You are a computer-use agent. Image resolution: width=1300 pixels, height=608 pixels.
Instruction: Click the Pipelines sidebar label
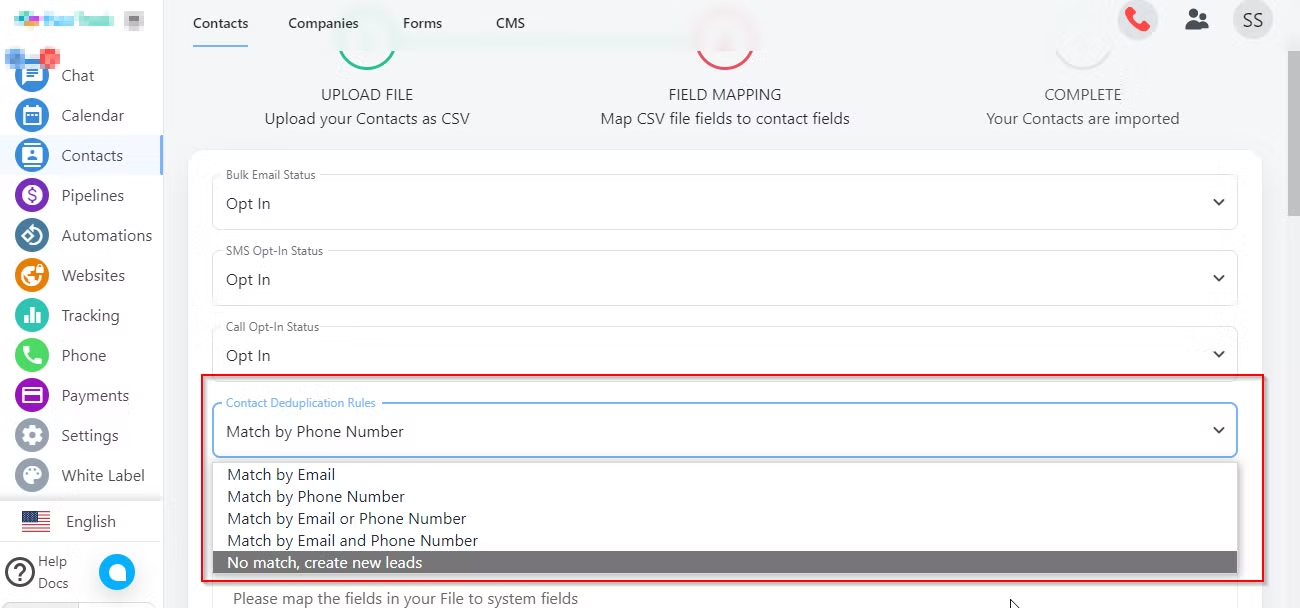click(93, 195)
